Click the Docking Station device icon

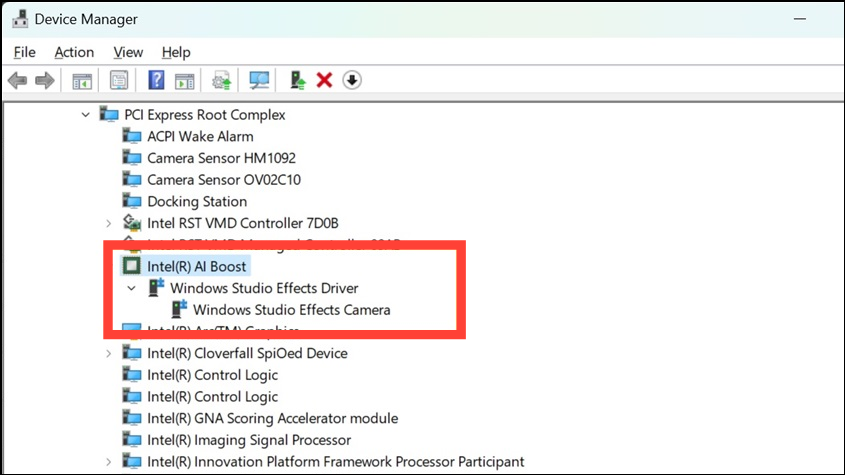pyautogui.click(x=132, y=201)
